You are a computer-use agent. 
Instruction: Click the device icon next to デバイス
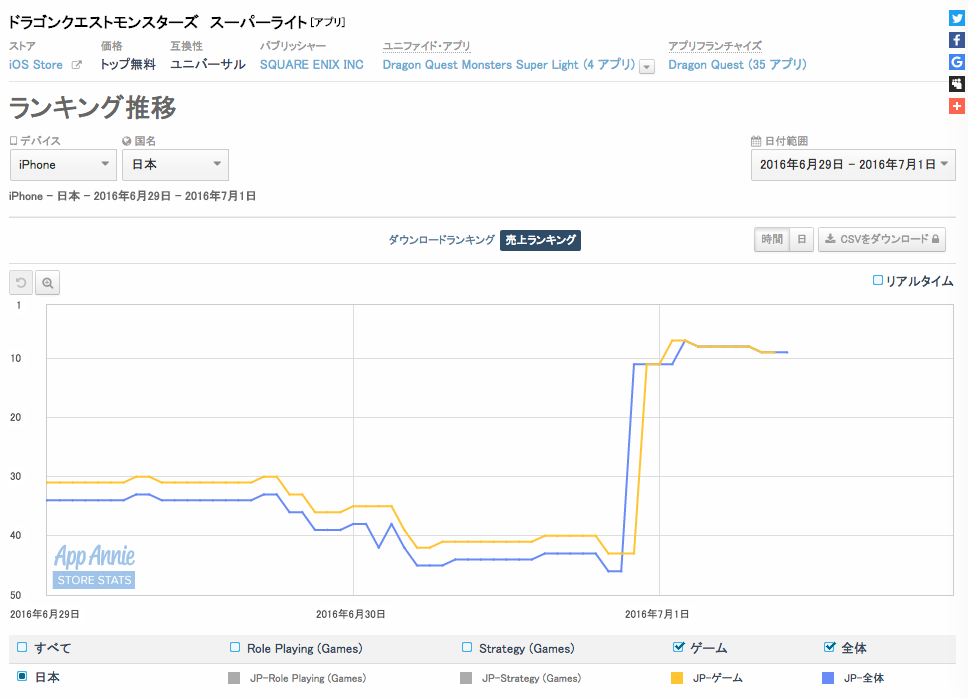tap(13, 141)
